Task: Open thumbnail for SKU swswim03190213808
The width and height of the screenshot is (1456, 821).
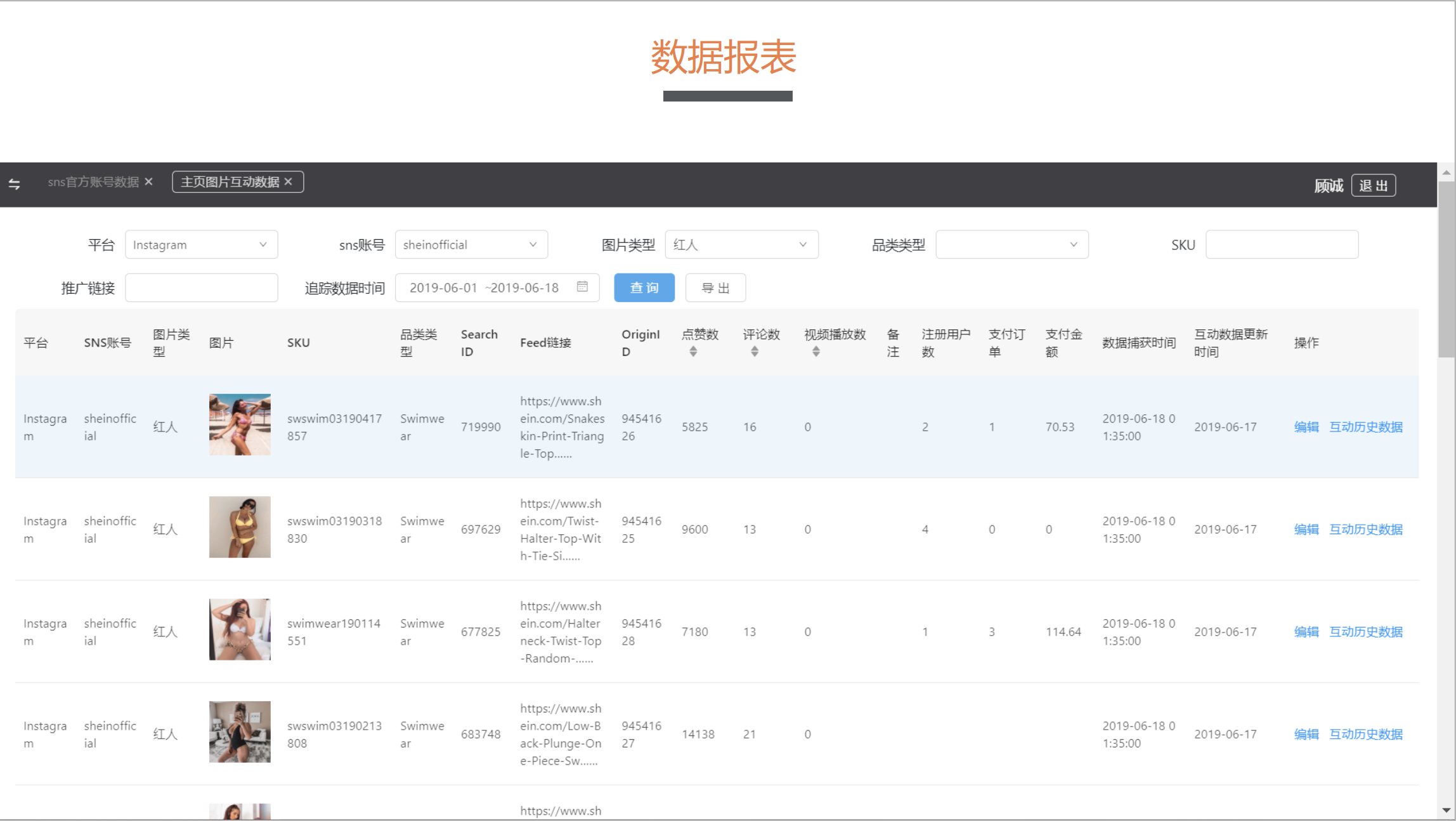Action: tap(240, 732)
